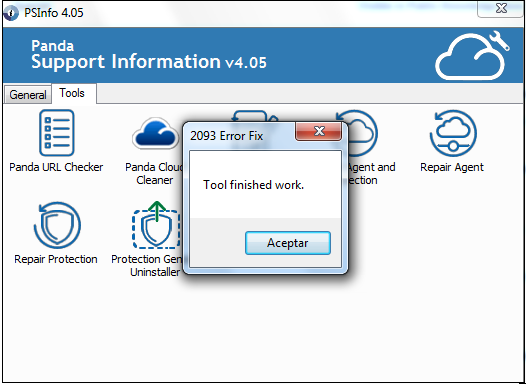Click the Protection Uninstaller label text
Image resolution: width=527 pixels, height=384 pixels.
tap(147, 265)
